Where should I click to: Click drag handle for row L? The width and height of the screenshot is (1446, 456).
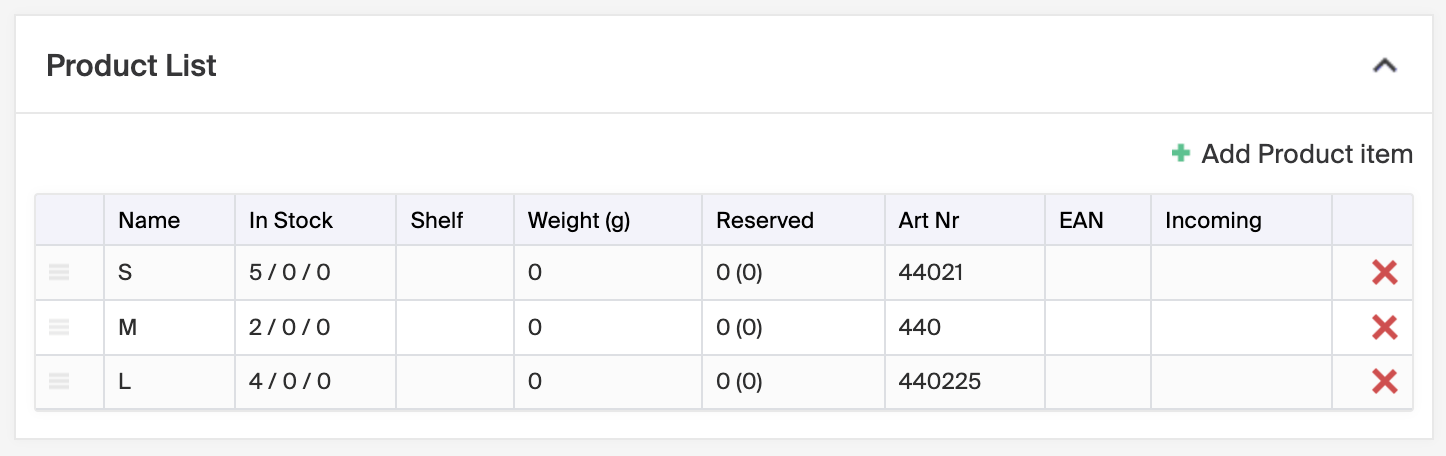[59, 381]
